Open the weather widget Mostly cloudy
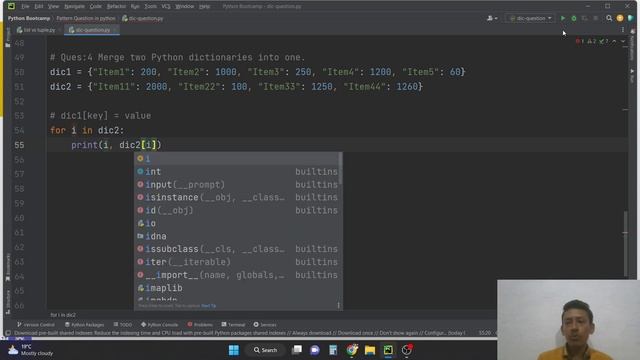This screenshot has width=640, height=360. tap(31, 350)
